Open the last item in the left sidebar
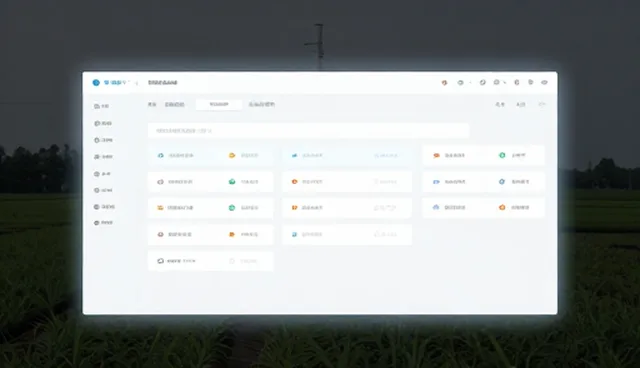 point(103,223)
